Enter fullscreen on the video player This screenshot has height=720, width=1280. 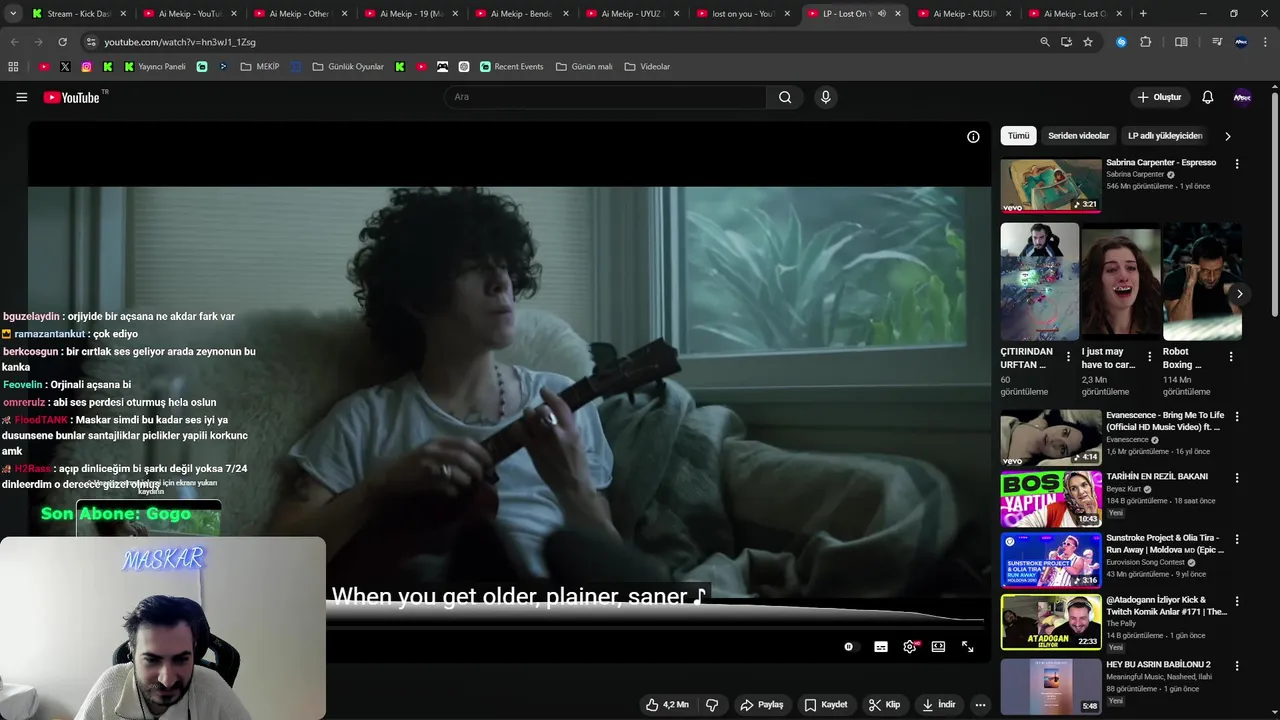coord(967,647)
